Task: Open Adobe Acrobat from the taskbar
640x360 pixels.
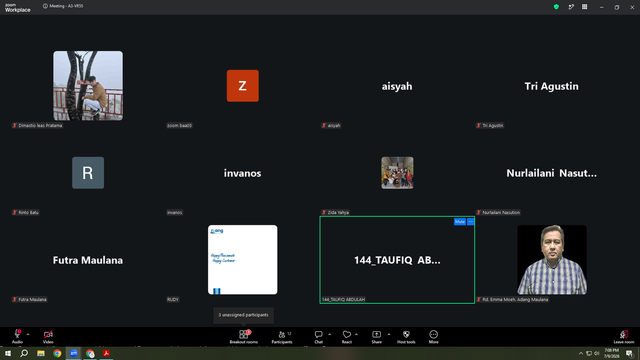Action: coord(106,353)
